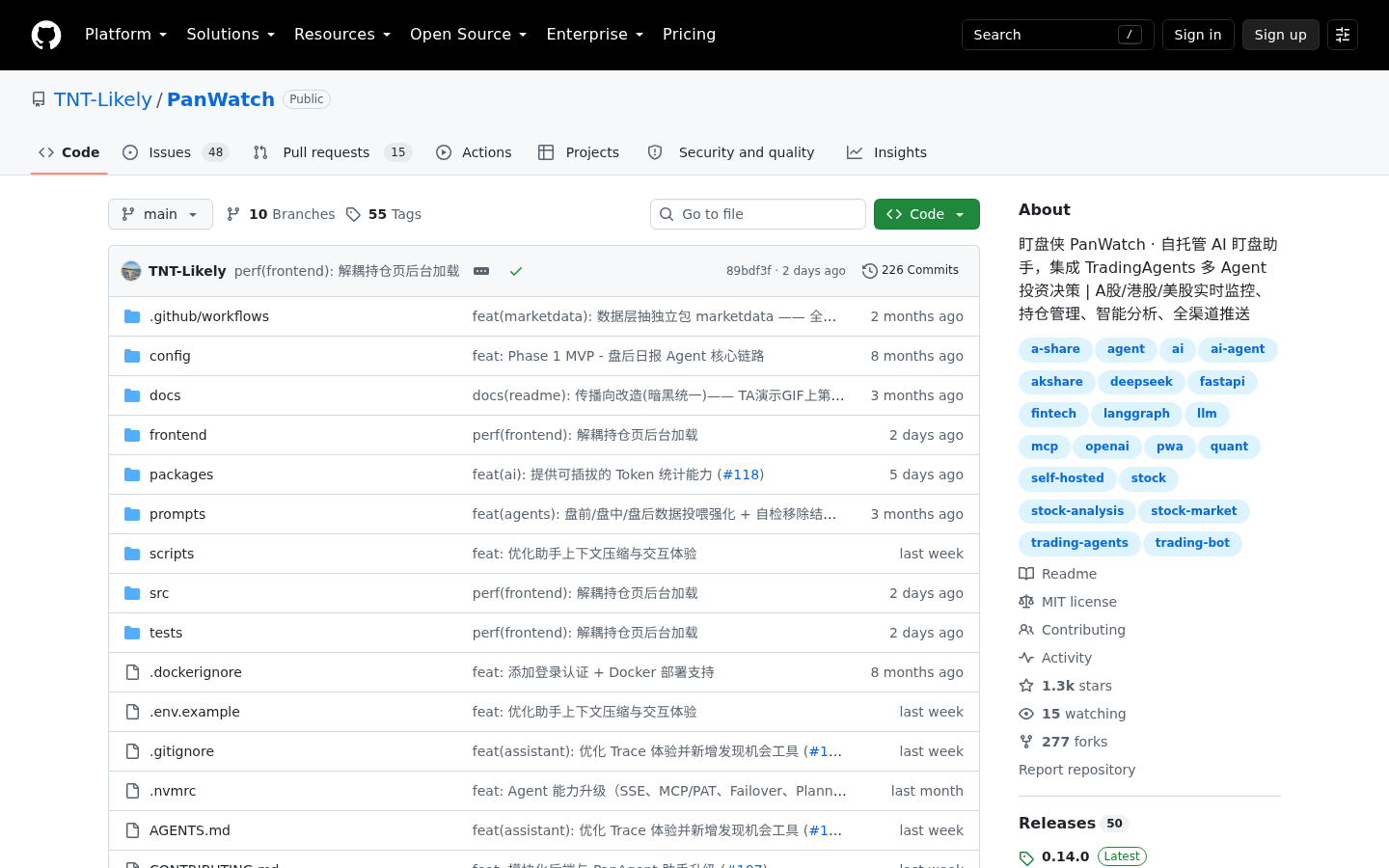Open the main branch selector dropdown
1389x868 pixels.
point(160,214)
